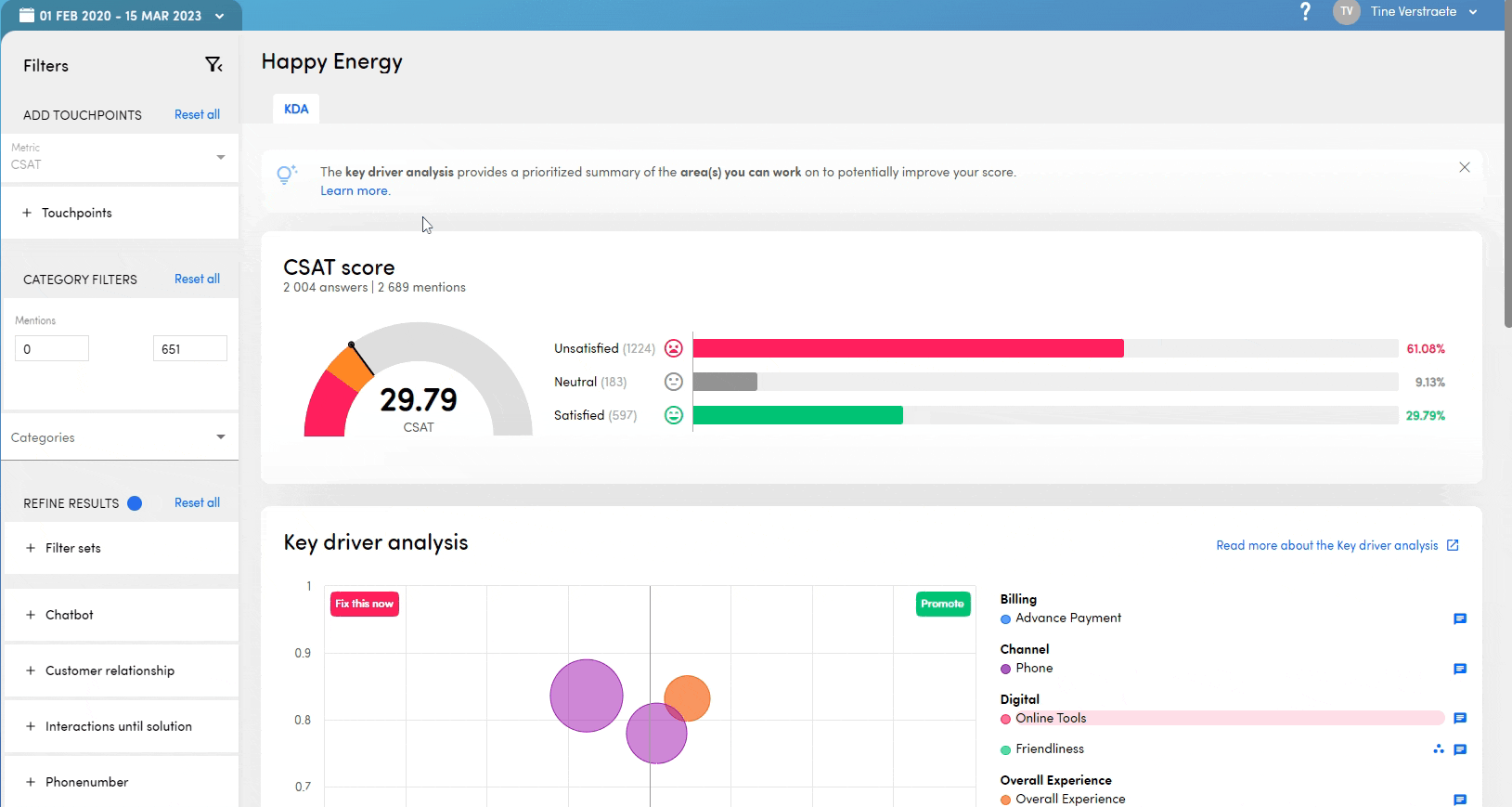Select the KDA tab
The width and height of the screenshot is (1512, 807).
tap(296, 109)
